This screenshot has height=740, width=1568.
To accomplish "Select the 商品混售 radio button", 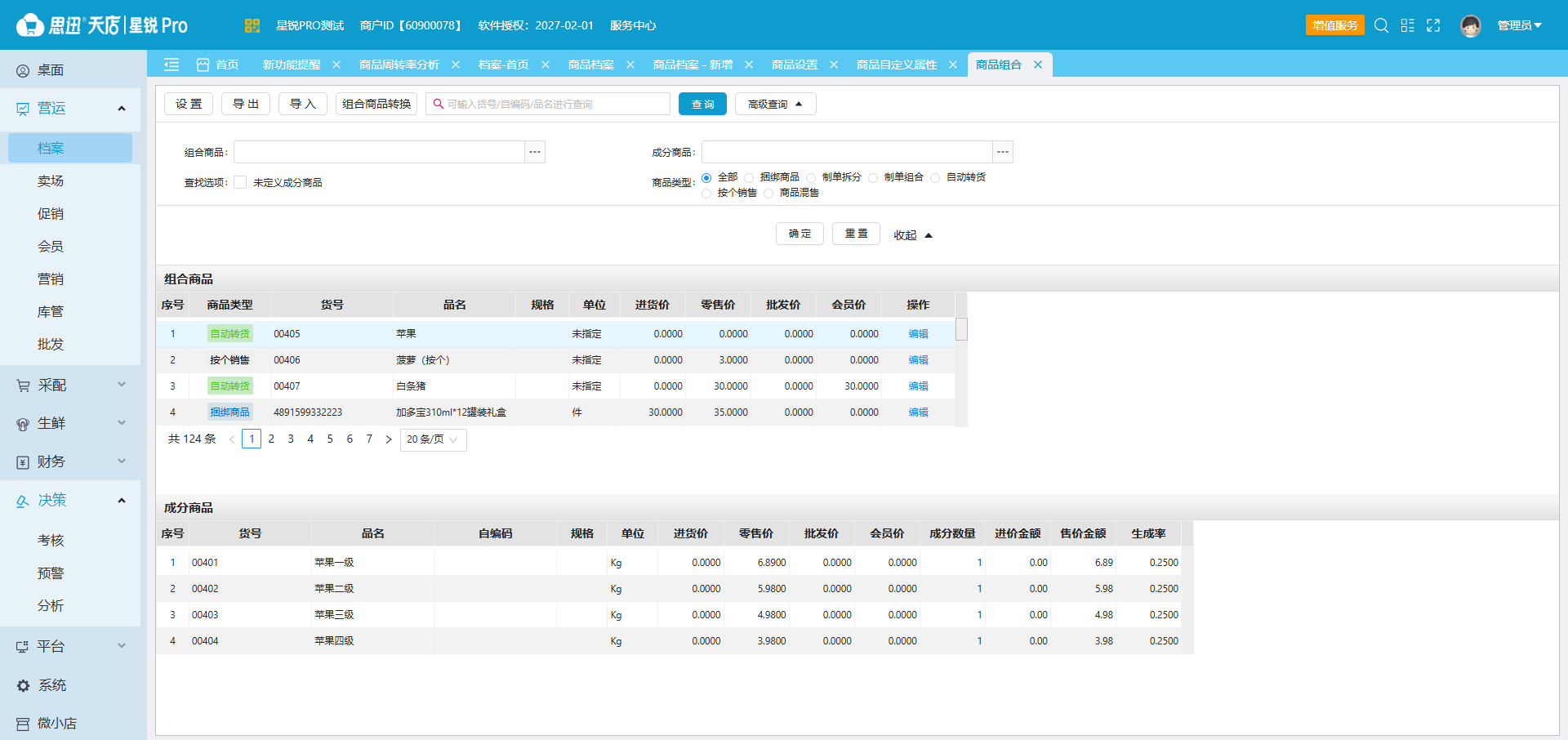I will click(x=768, y=194).
